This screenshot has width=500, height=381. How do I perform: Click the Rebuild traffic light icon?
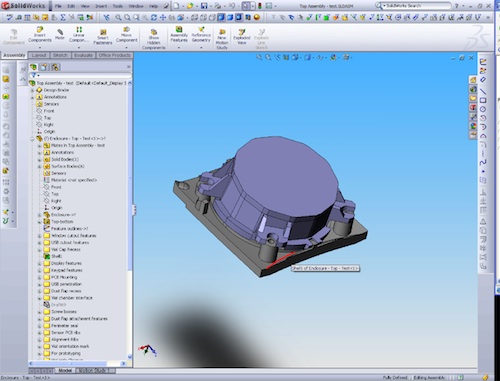tap(259, 6)
